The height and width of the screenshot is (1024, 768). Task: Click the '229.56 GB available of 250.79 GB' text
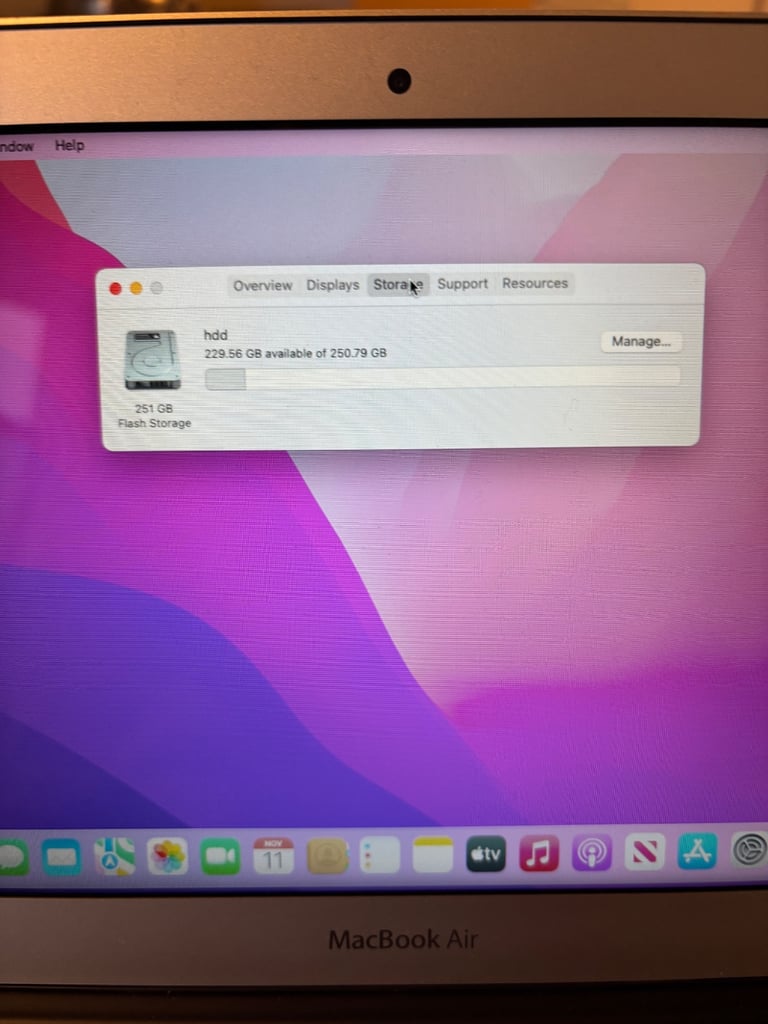click(295, 353)
